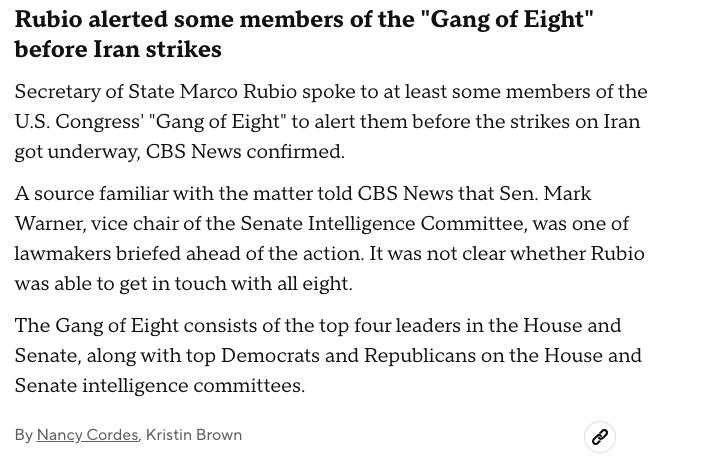This screenshot has height=458, width=718.
Task: Click "before Iran strikes" in the headline
Action: click(x=118, y=49)
